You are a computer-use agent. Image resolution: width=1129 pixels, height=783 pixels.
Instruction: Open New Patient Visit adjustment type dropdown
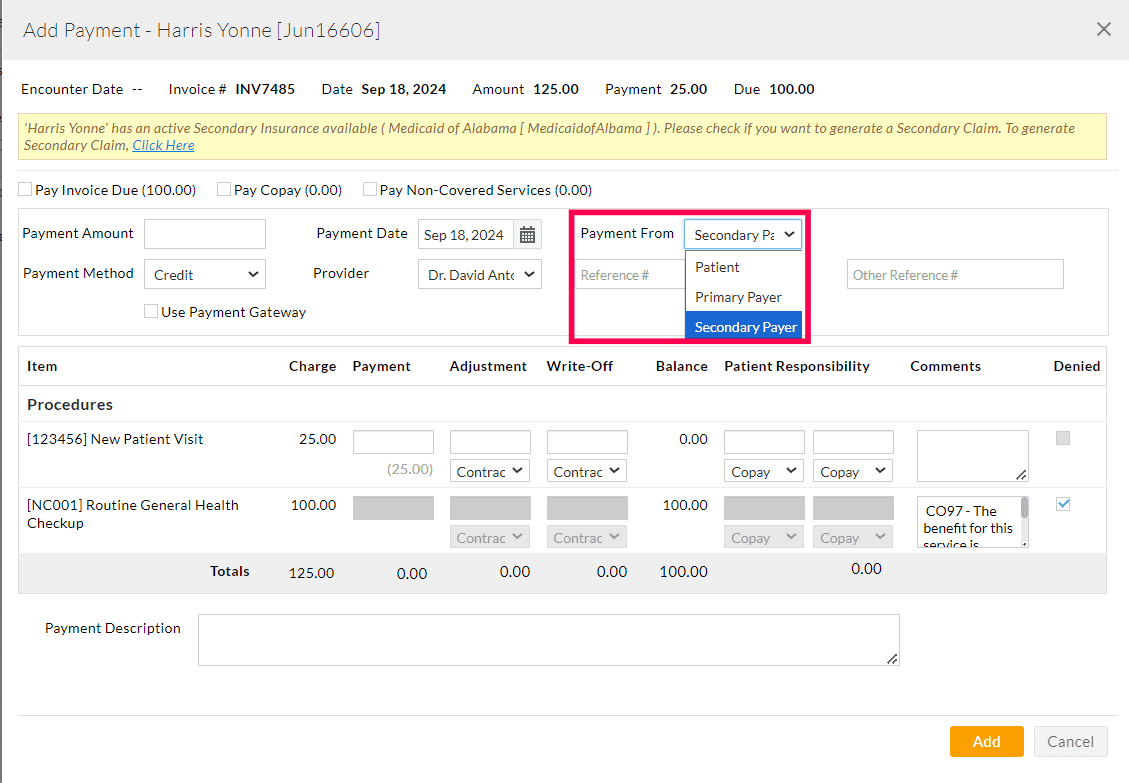[x=490, y=471]
